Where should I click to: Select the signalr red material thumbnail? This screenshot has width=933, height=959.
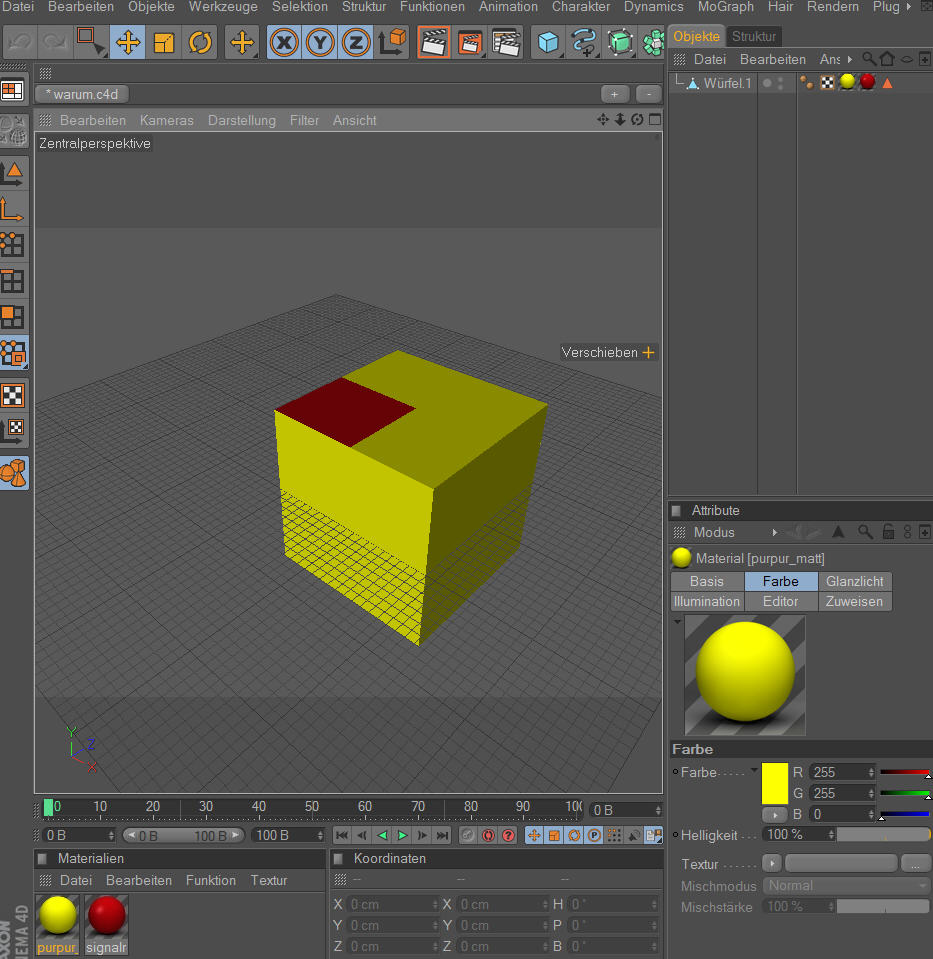pyautogui.click(x=106, y=925)
